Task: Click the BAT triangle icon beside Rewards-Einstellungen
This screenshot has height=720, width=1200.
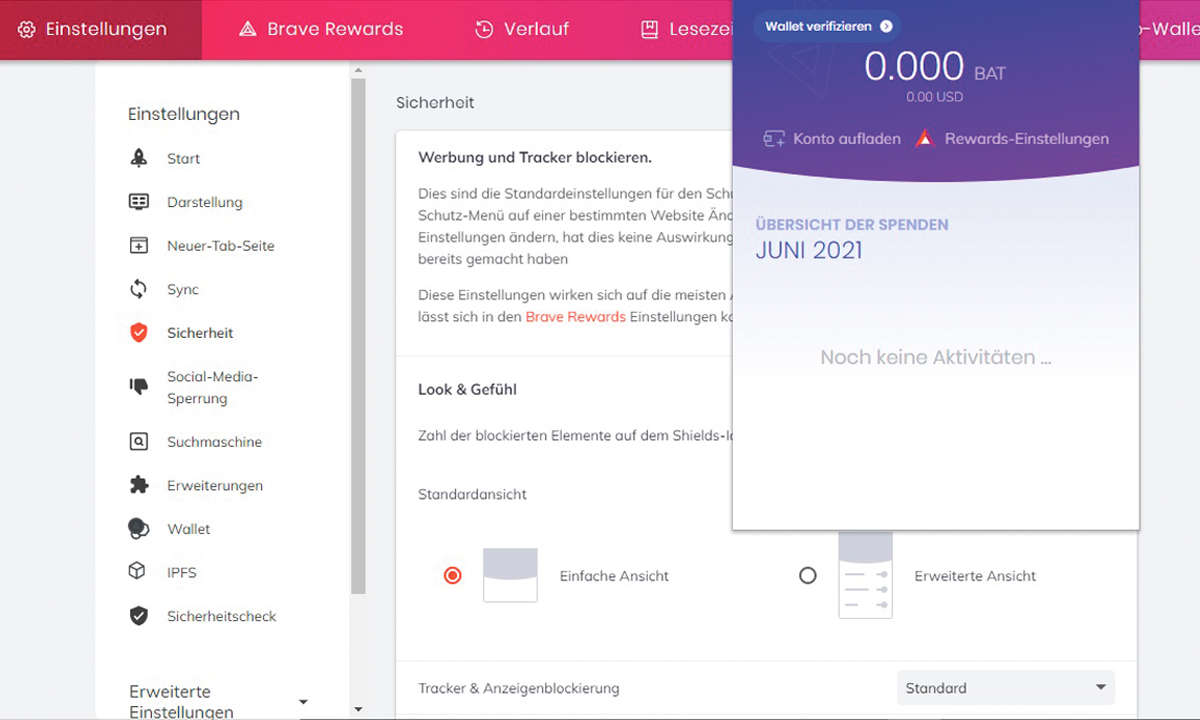Action: coord(925,139)
